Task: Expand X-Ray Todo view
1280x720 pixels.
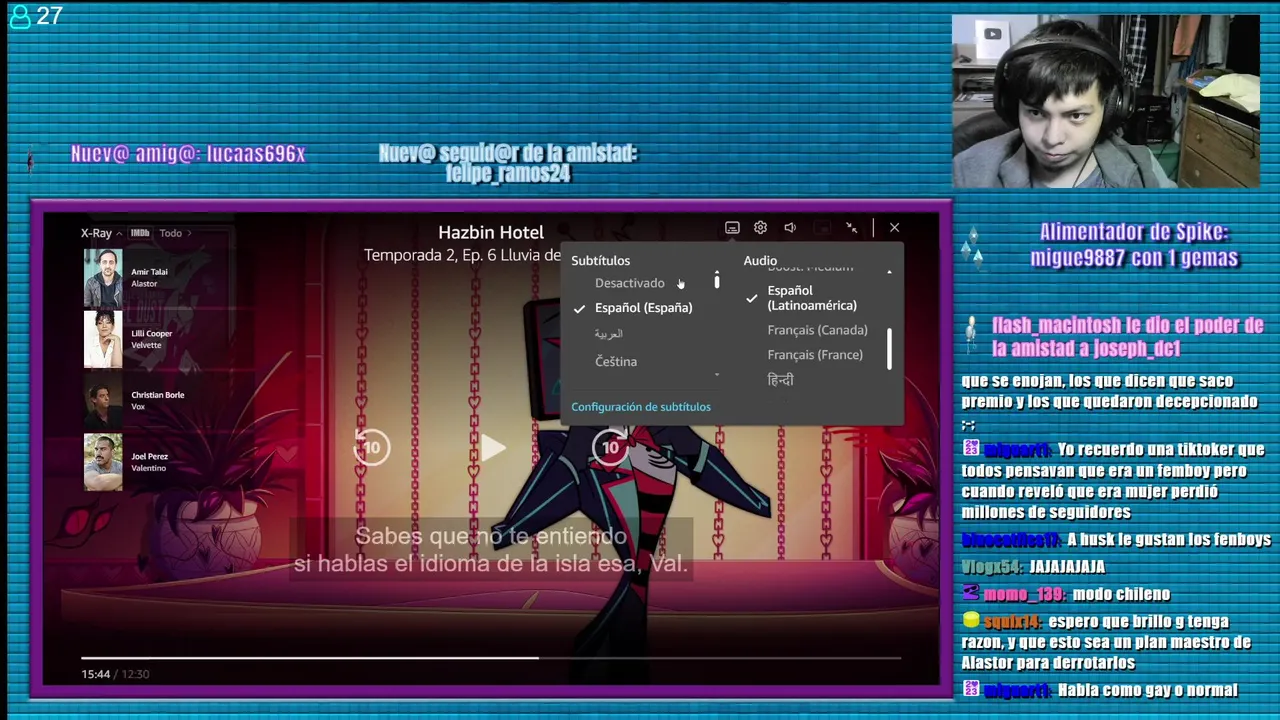Action: (x=175, y=233)
